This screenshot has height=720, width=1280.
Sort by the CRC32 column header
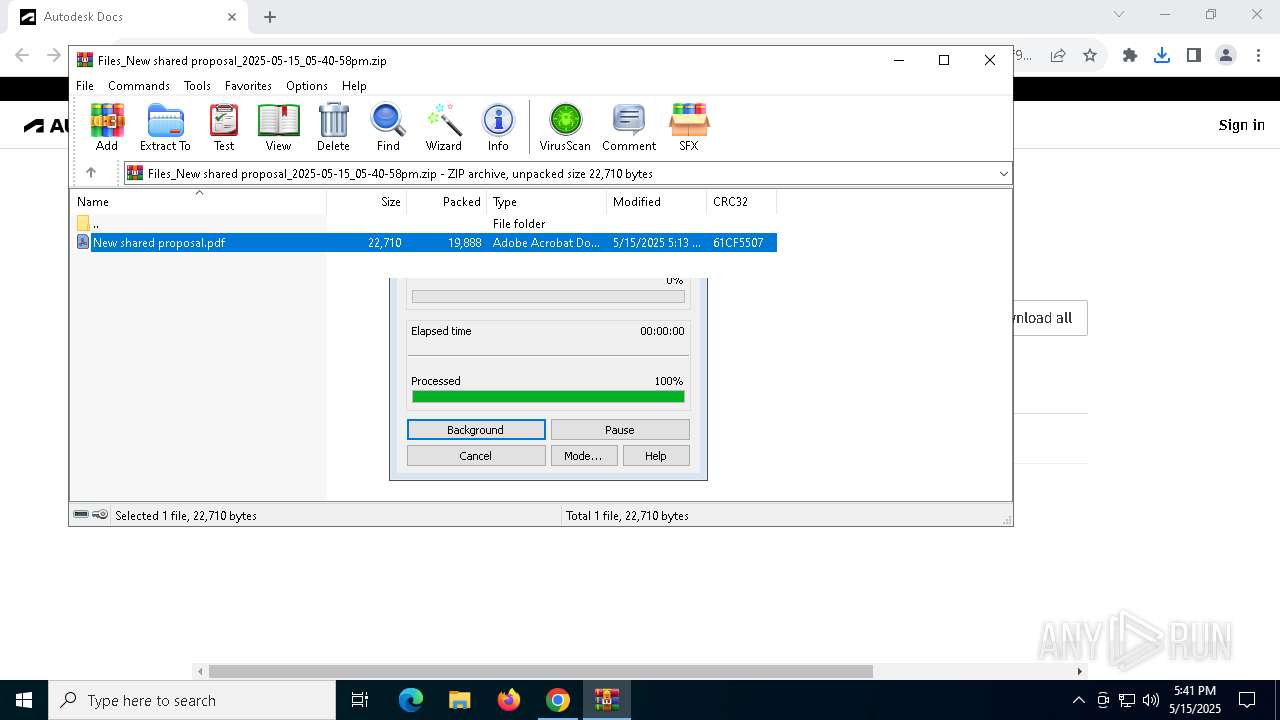[741, 201]
